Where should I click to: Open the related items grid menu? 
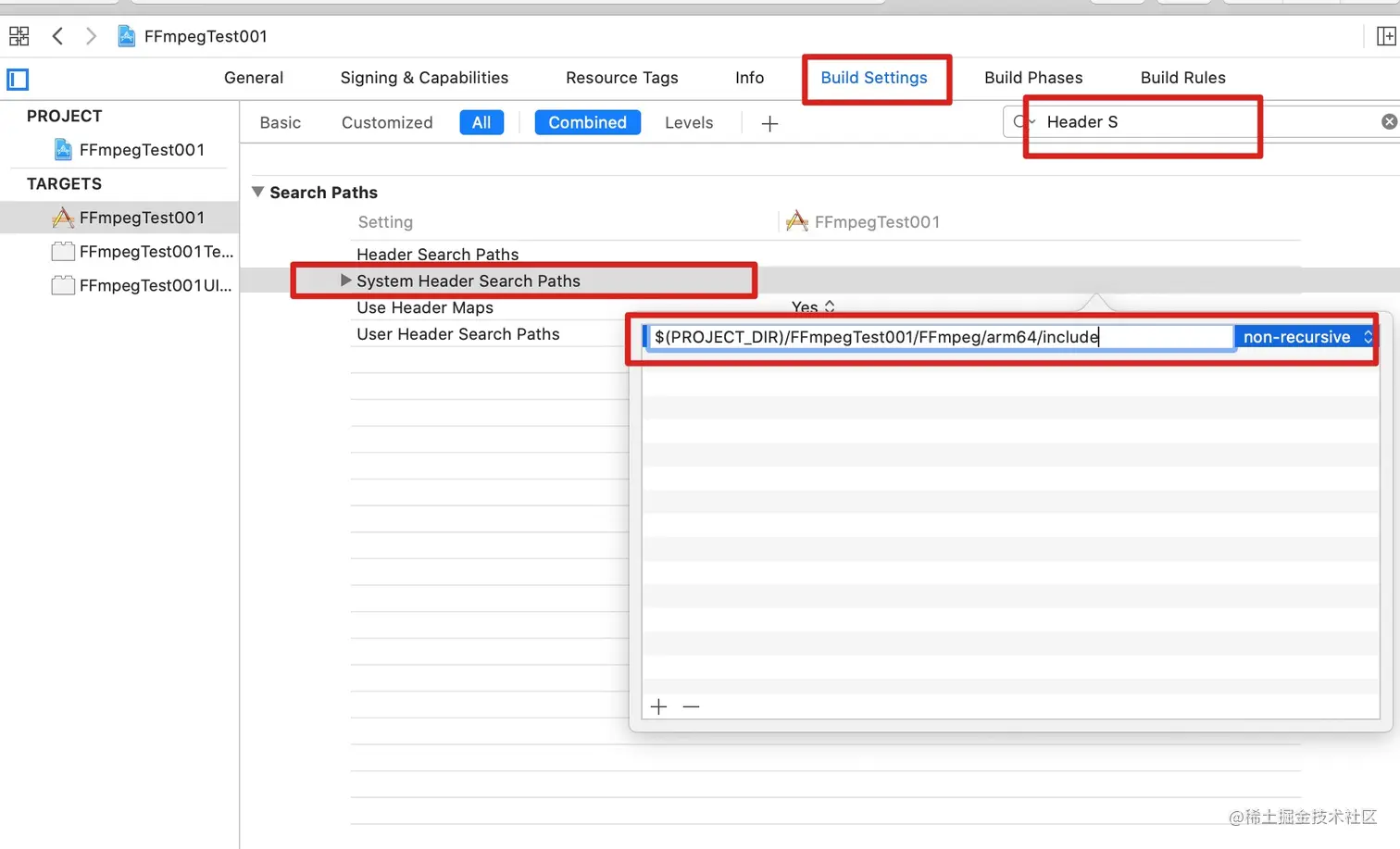pyautogui.click(x=19, y=36)
